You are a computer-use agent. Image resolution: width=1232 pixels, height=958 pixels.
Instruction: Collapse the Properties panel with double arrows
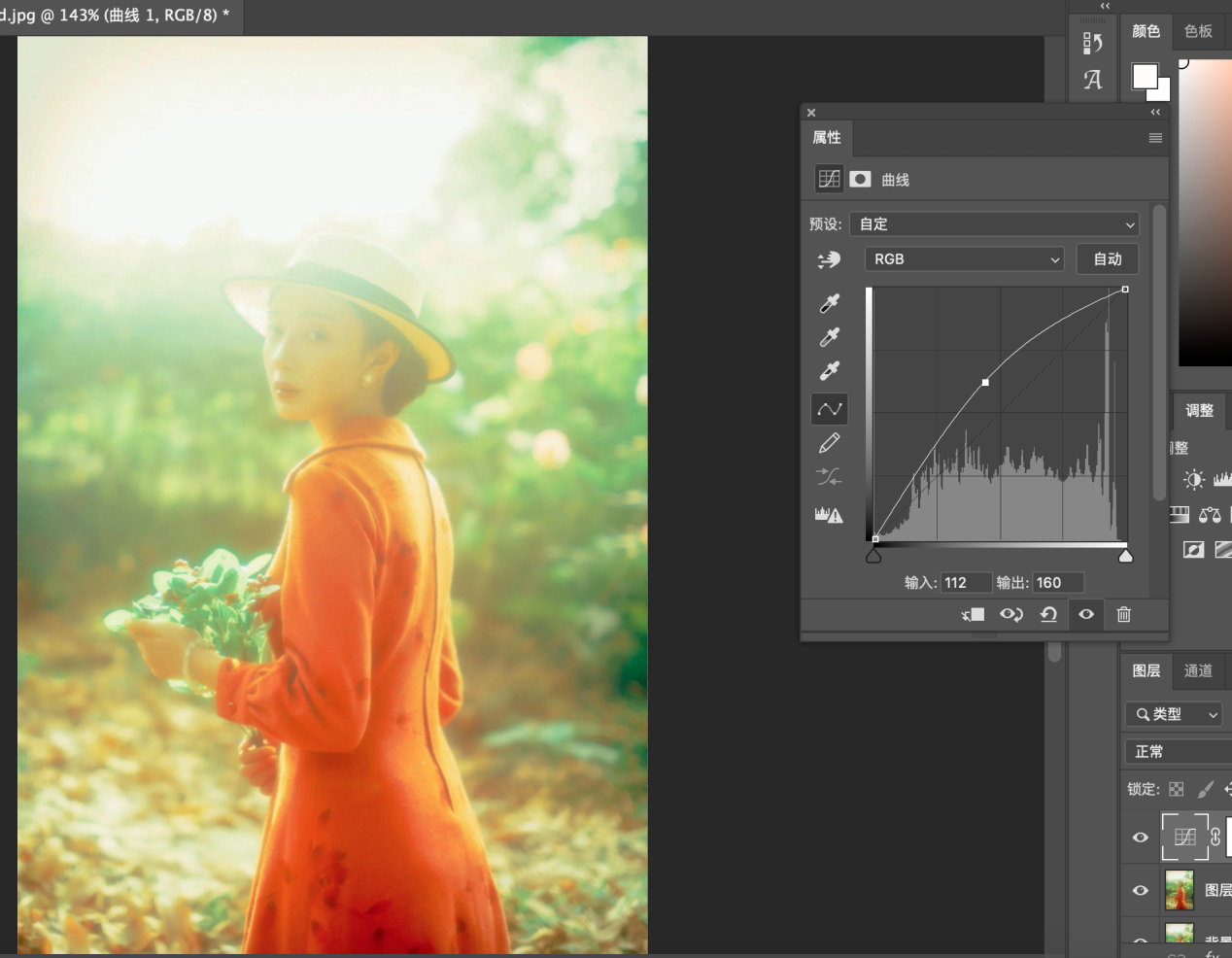click(1155, 113)
